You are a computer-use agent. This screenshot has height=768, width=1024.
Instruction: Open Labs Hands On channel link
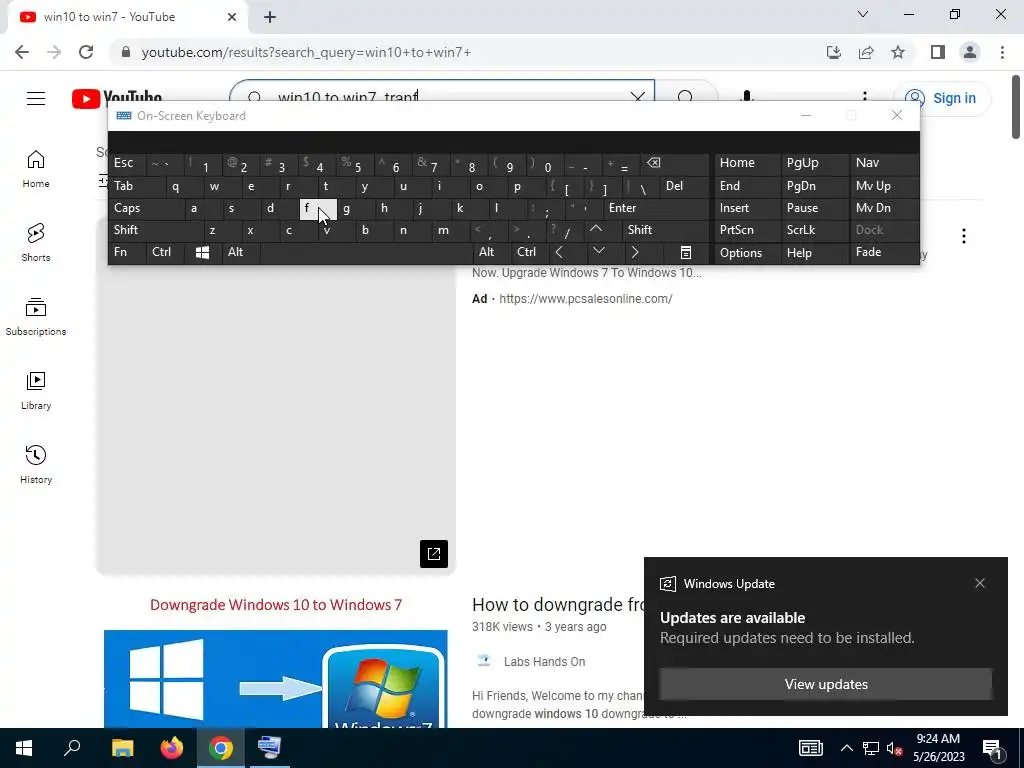click(x=544, y=662)
